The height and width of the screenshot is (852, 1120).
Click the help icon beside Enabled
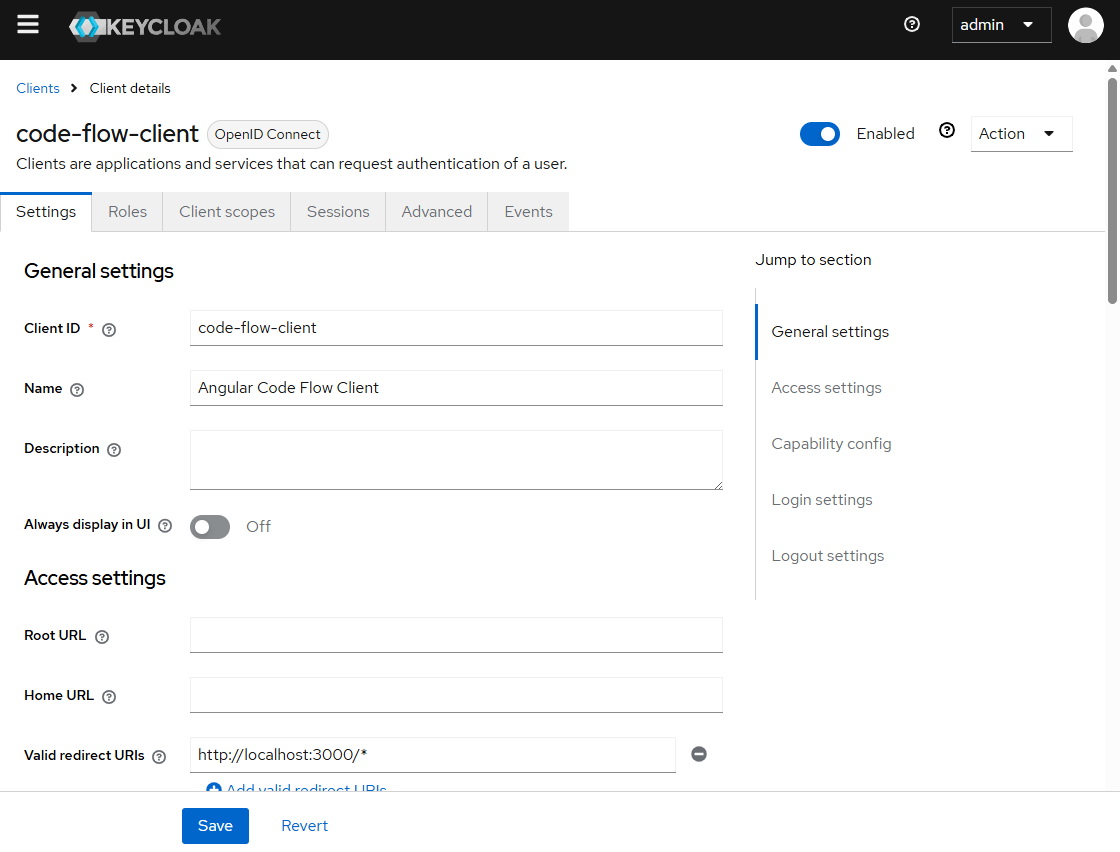point(946,130)
